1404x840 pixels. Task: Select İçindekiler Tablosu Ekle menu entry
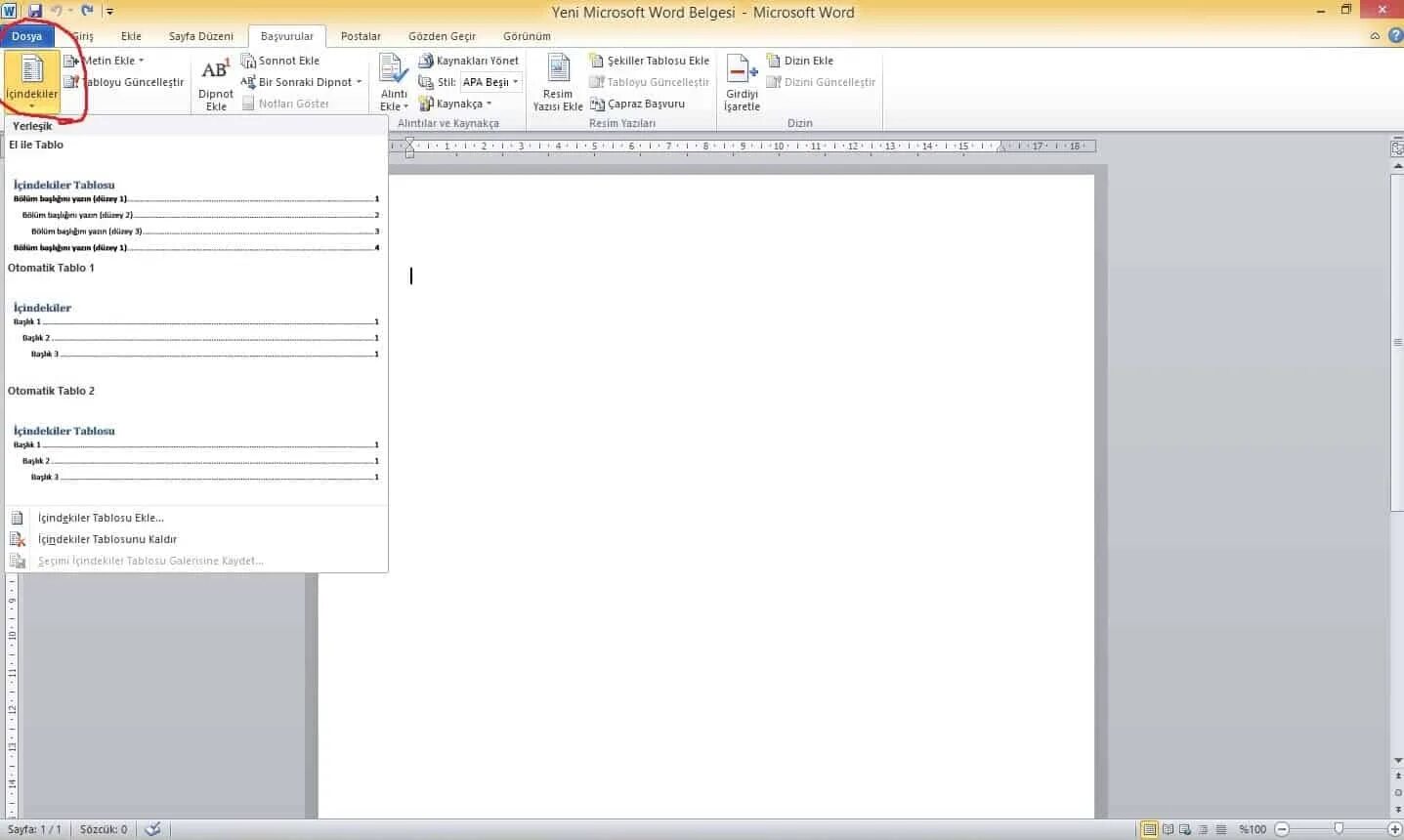(195, 518)
